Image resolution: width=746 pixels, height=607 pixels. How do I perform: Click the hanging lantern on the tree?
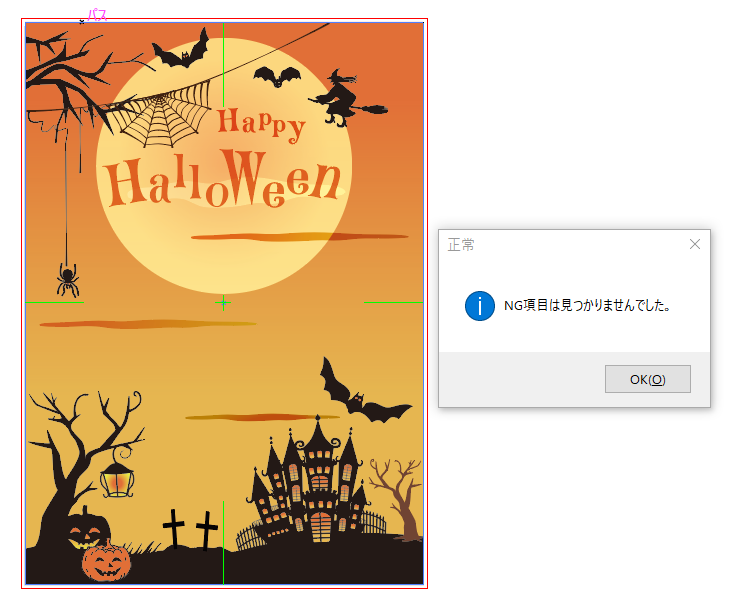[x=117, y=480]
